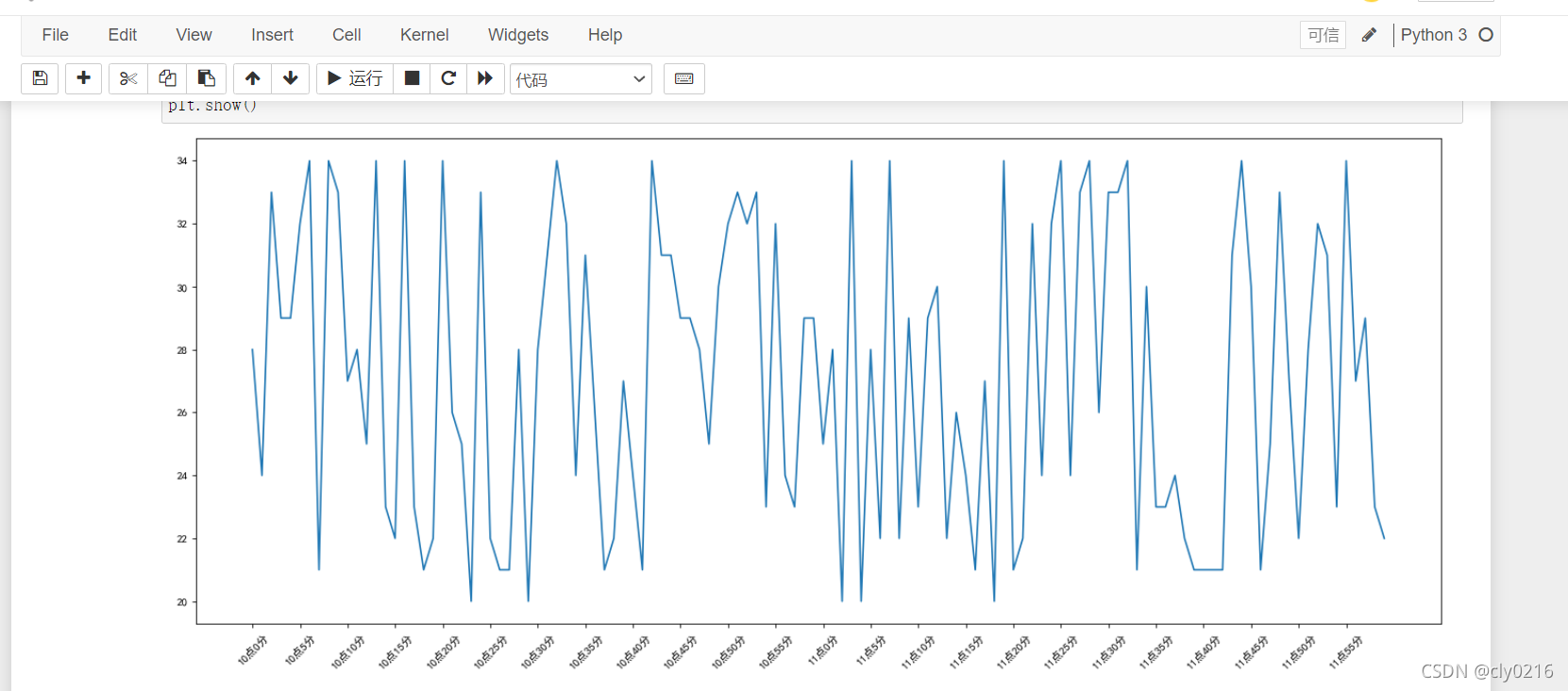This screenshot has width=1568, height=691.
Task: Click the plt.show() code line
Action: click(212, 106)
